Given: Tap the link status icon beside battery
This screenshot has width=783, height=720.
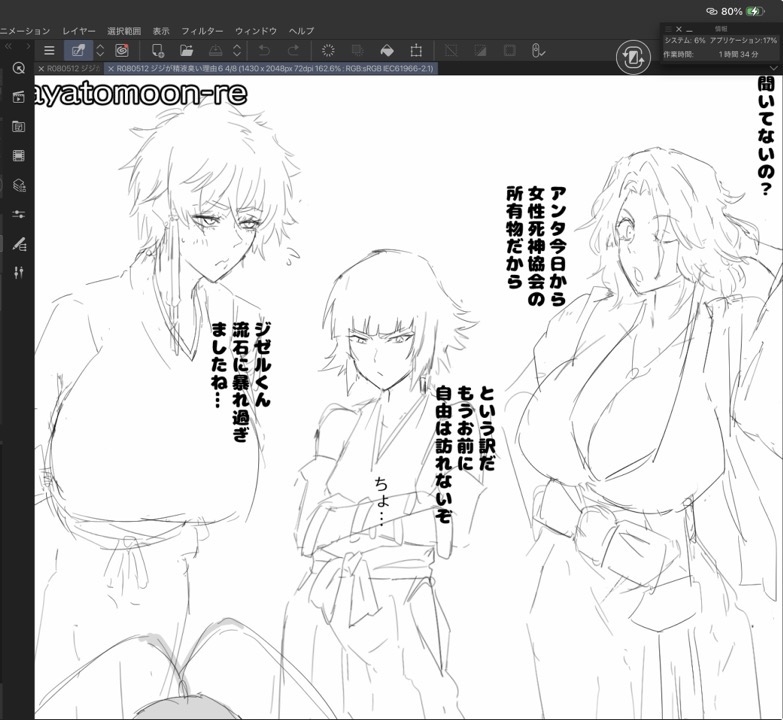Looking at the screenshot, I should tap(711, 11).
